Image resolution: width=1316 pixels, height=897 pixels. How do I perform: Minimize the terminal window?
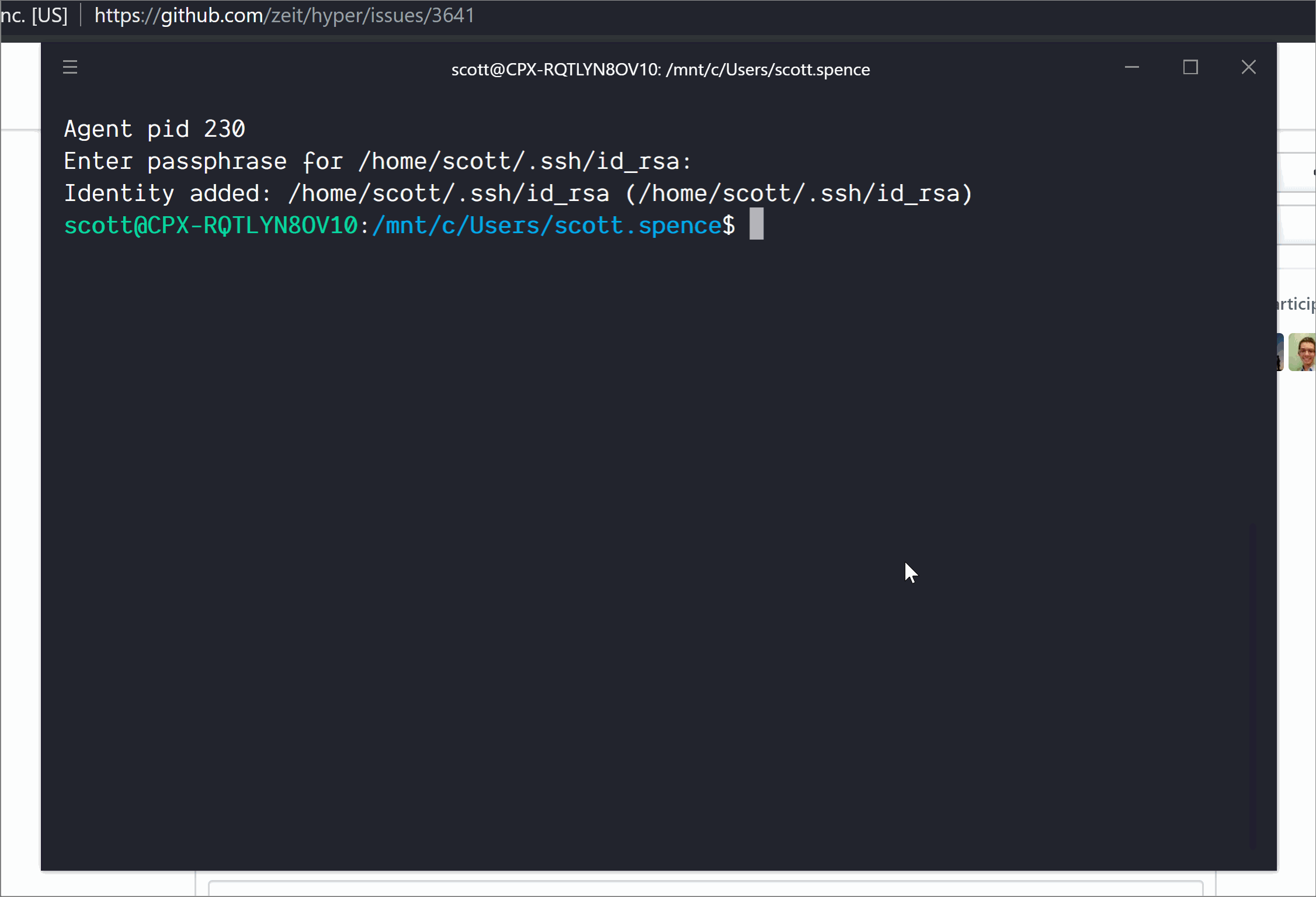tap(1132, 67)
